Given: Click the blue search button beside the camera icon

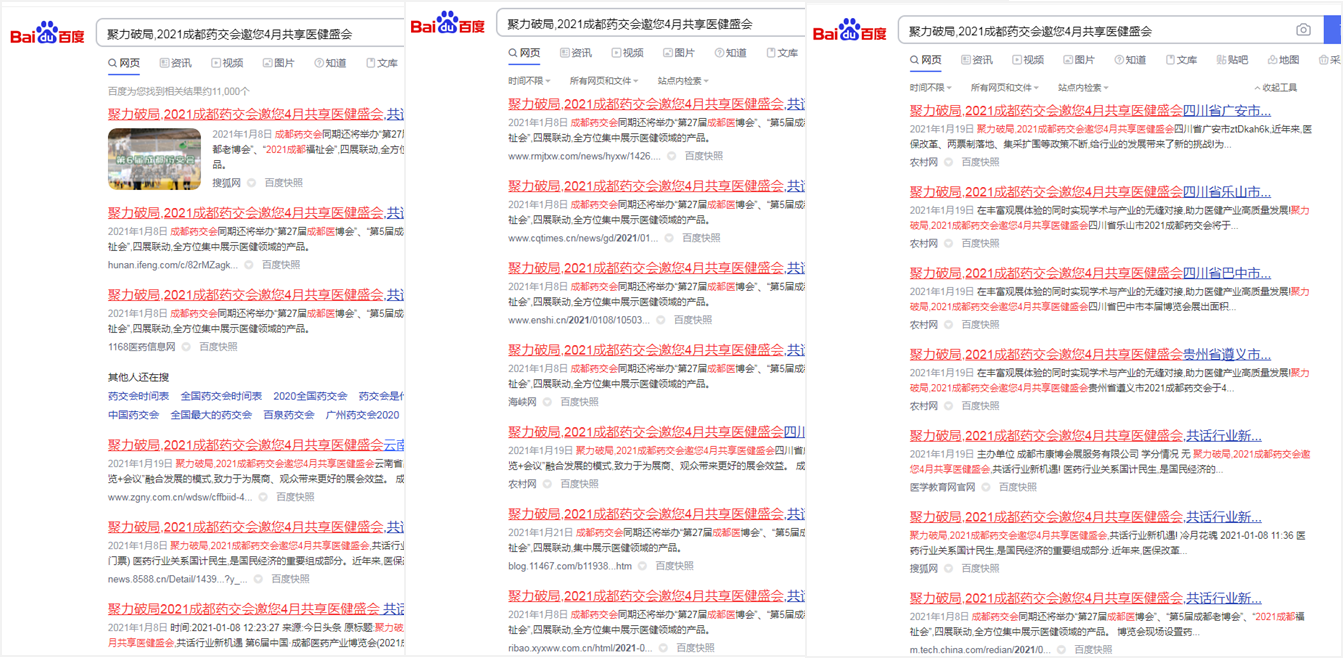Looking at the screenshot, I should [x=1332, y=30].
